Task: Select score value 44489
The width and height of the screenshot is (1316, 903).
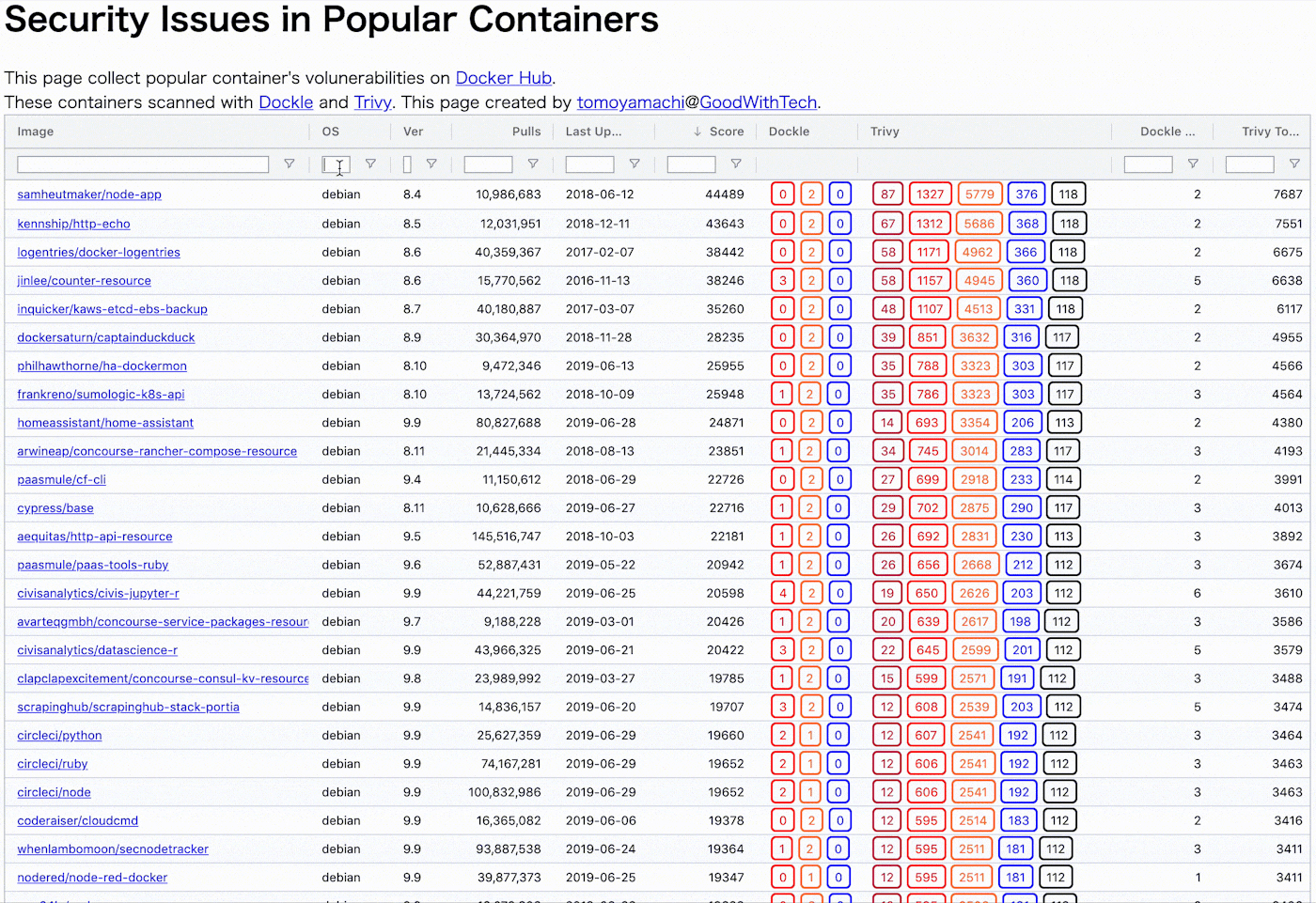Action: [725, 195]
